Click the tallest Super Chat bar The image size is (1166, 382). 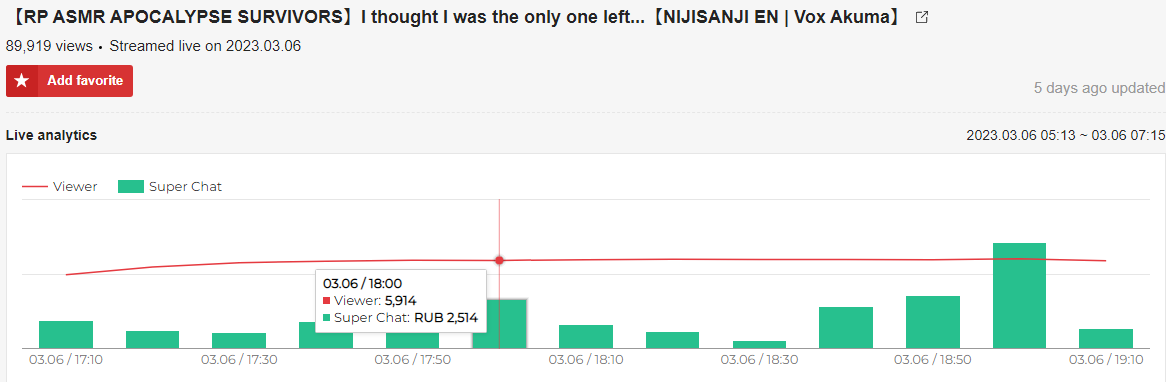(x=1019, y=296)
